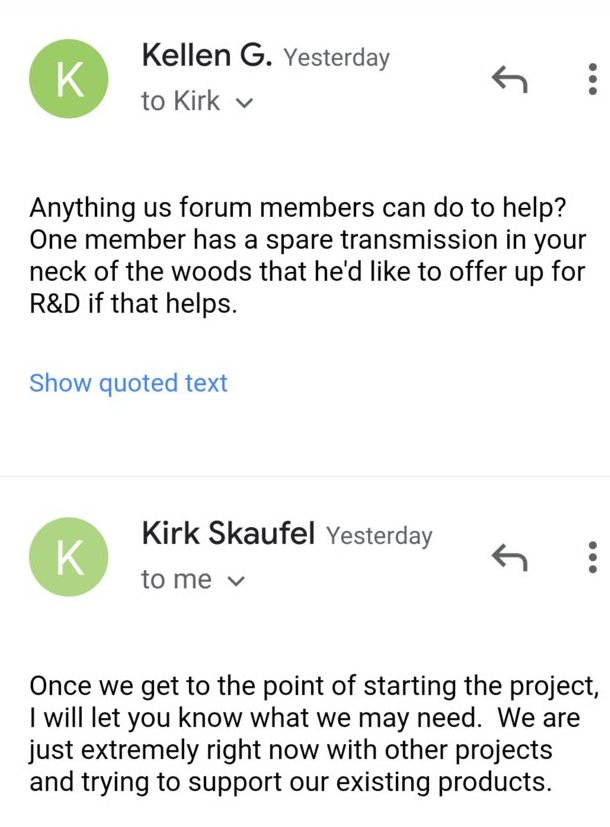610x827 pixels.
Task: Click Yesterday timestamp on Kellen G.'s email
Action: [336, 57]
